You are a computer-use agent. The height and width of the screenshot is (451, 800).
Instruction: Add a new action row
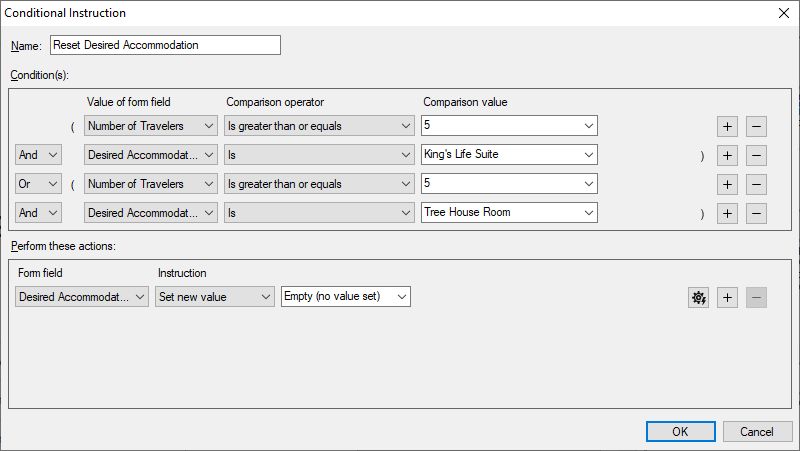(x=727, y=297)
